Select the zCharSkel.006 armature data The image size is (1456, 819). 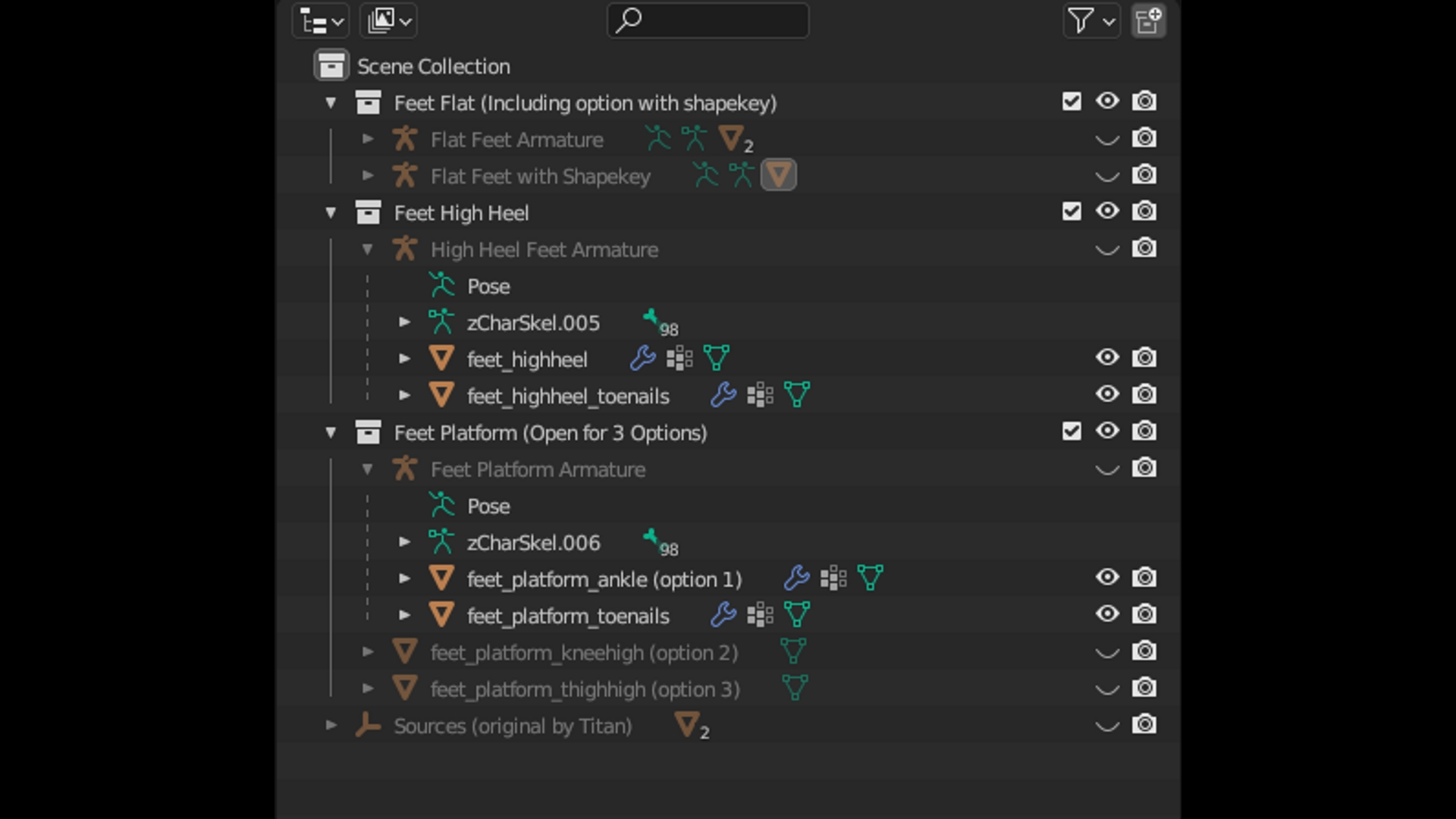(x=533, y=543)
